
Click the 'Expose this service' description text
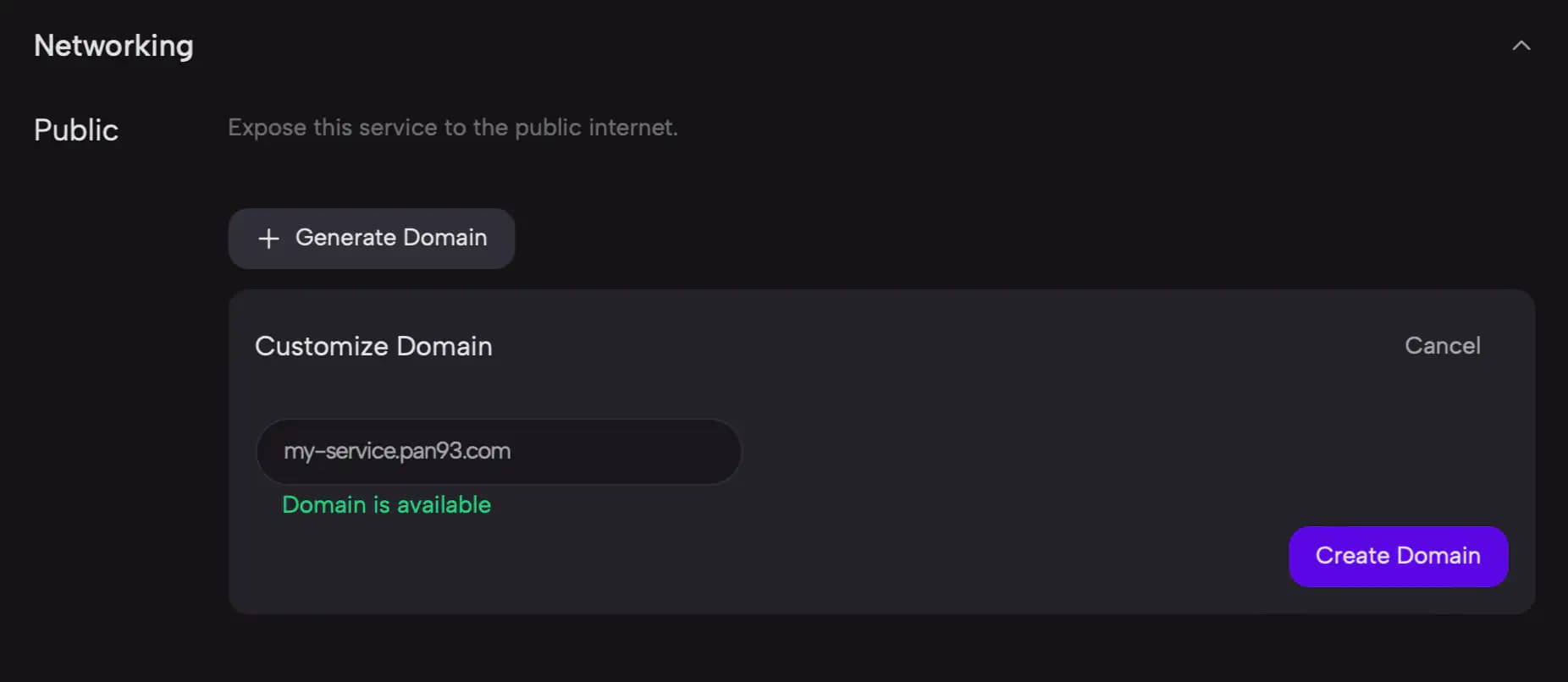click(453, 127)
